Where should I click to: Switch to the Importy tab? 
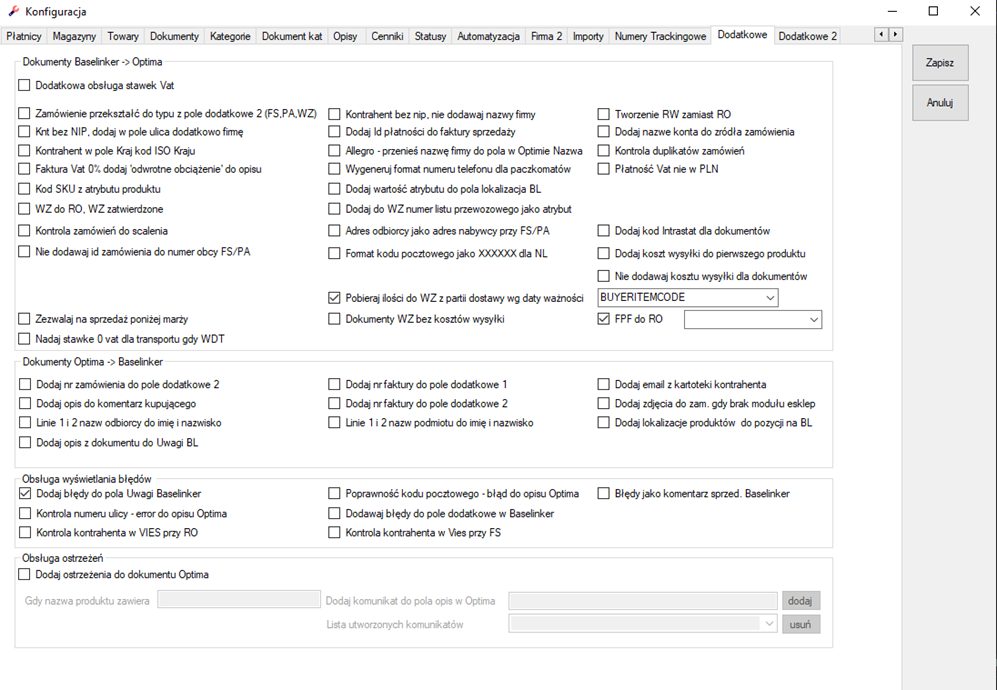pyautogui.click(x=588, y=36)
